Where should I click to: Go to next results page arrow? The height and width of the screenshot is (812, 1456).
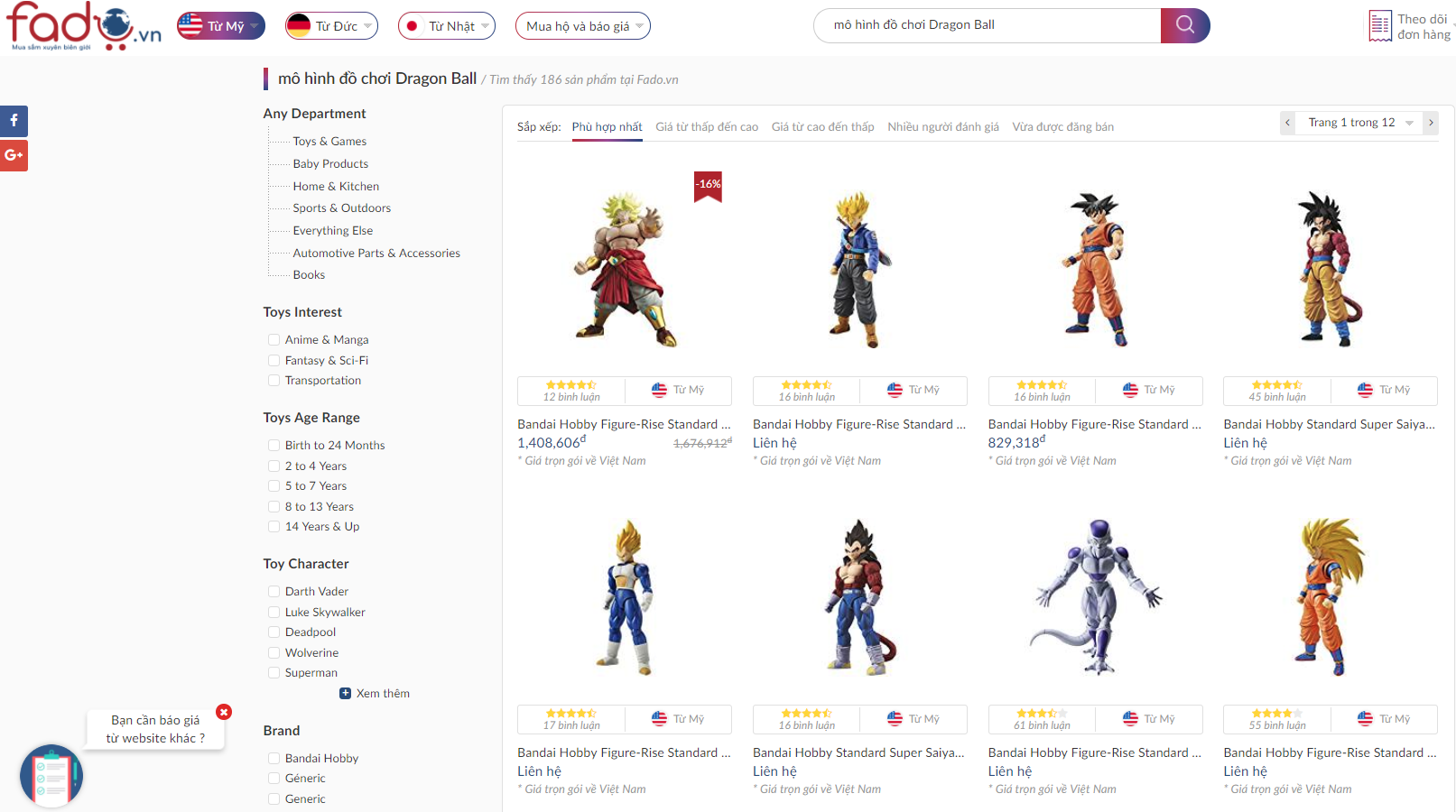[x=1431, y=123]
